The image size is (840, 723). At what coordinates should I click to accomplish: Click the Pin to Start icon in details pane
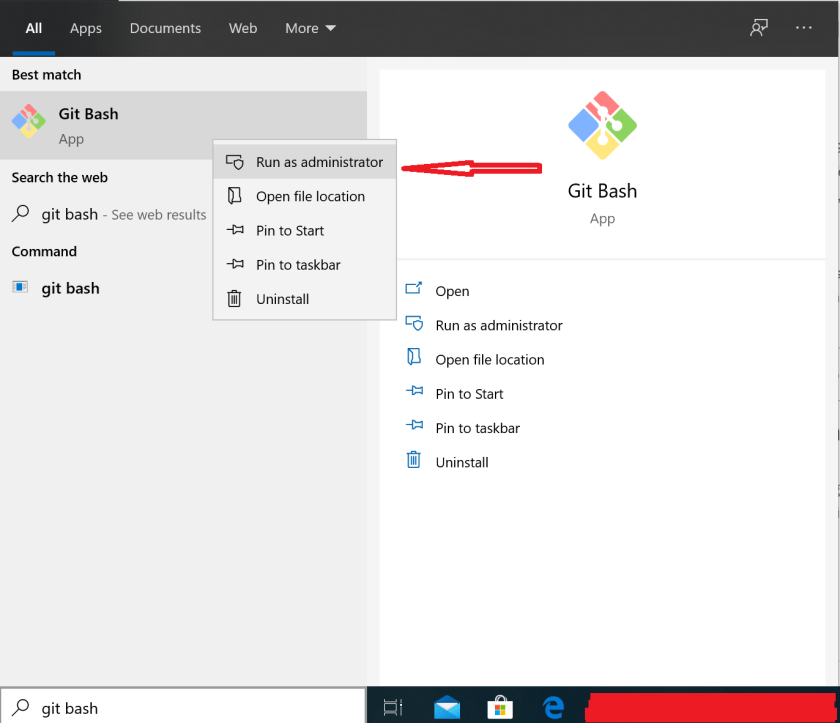click(414, 391)
